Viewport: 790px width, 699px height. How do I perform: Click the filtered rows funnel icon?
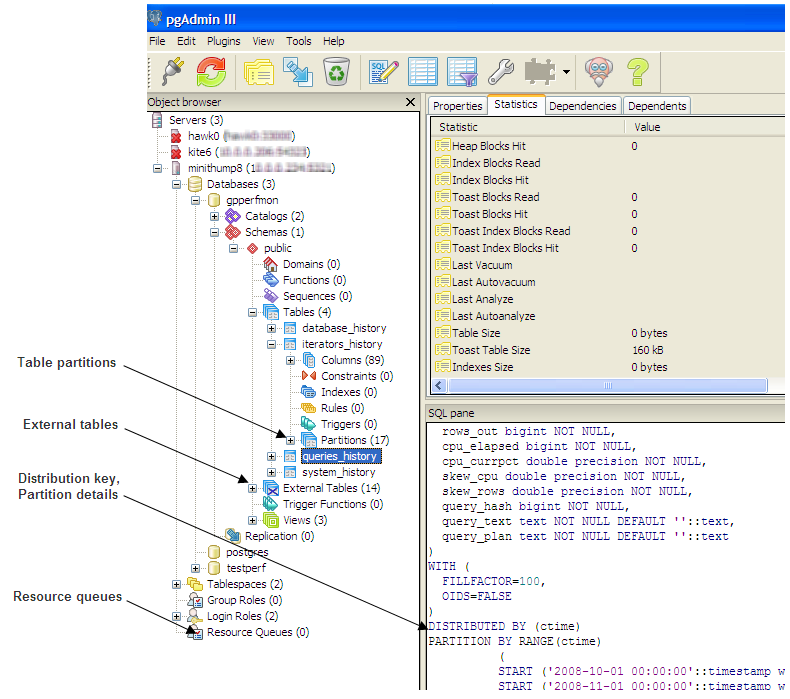click(x=461, y=72)
